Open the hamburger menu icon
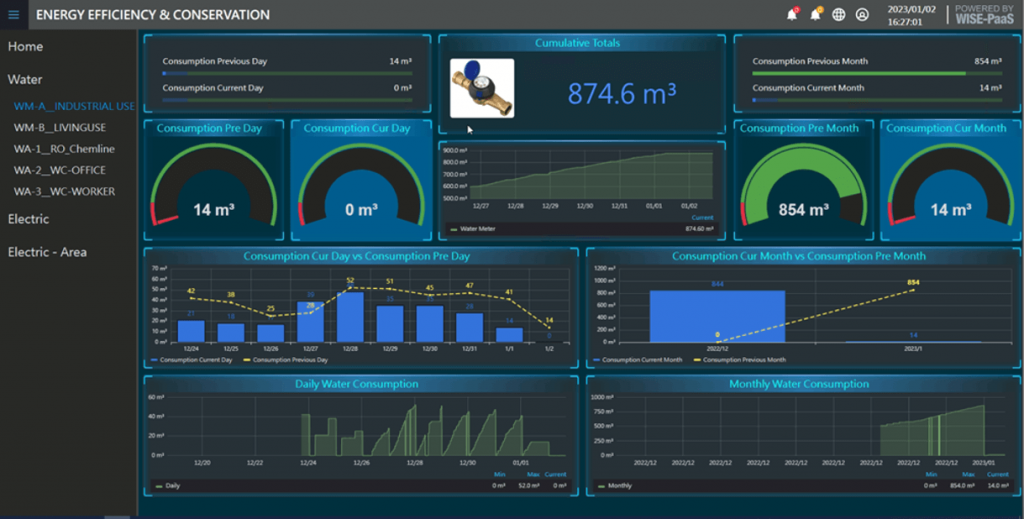This screenshot has height=519, width=1024. coord(14,15)
